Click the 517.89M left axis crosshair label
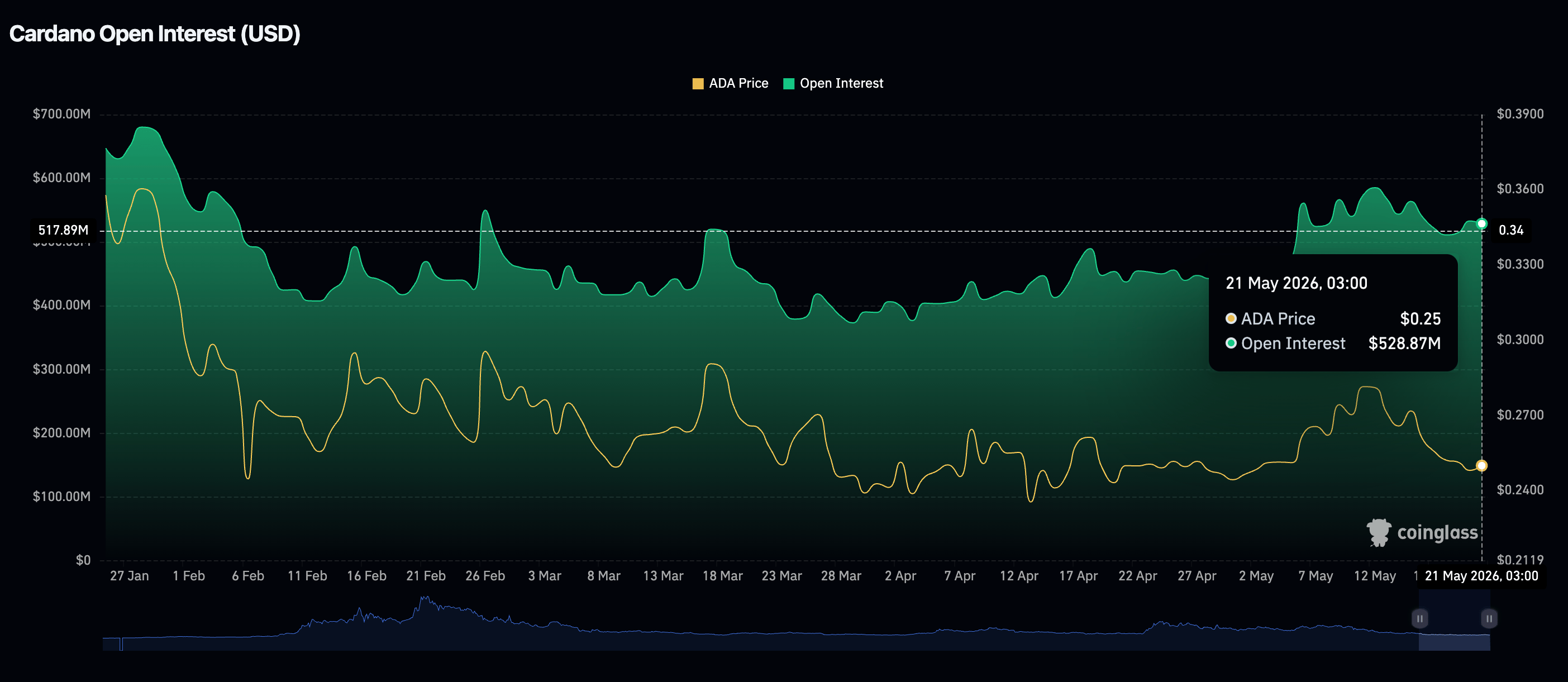 pos(63,230)
